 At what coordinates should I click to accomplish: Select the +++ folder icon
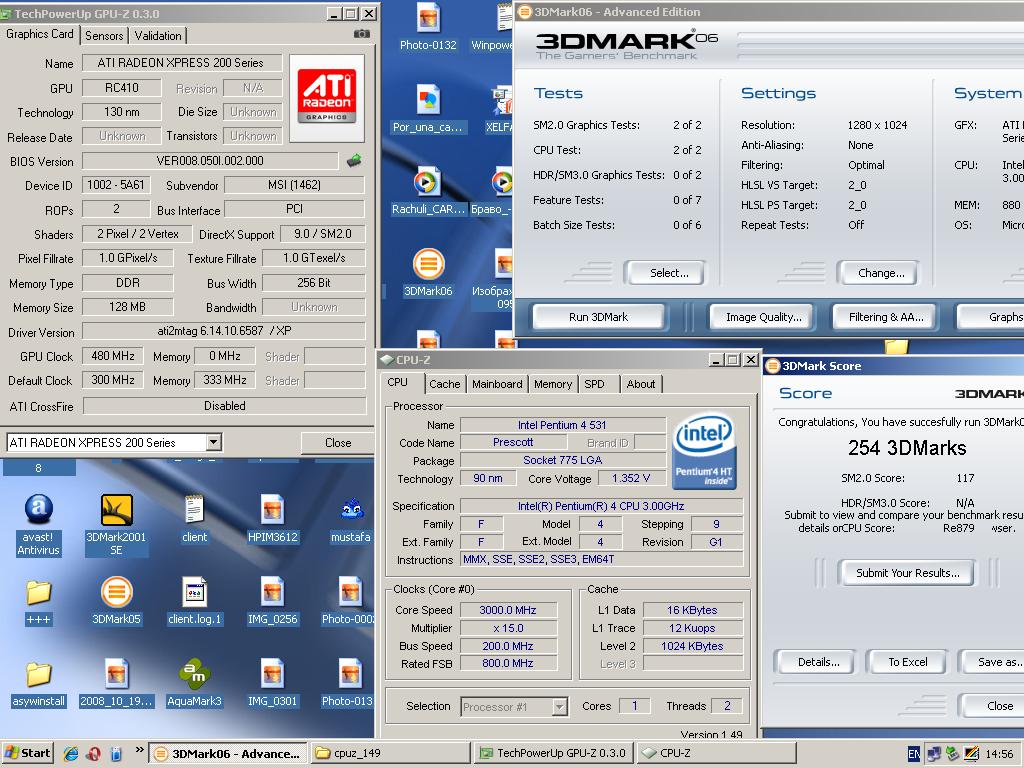tap(39, 602)
